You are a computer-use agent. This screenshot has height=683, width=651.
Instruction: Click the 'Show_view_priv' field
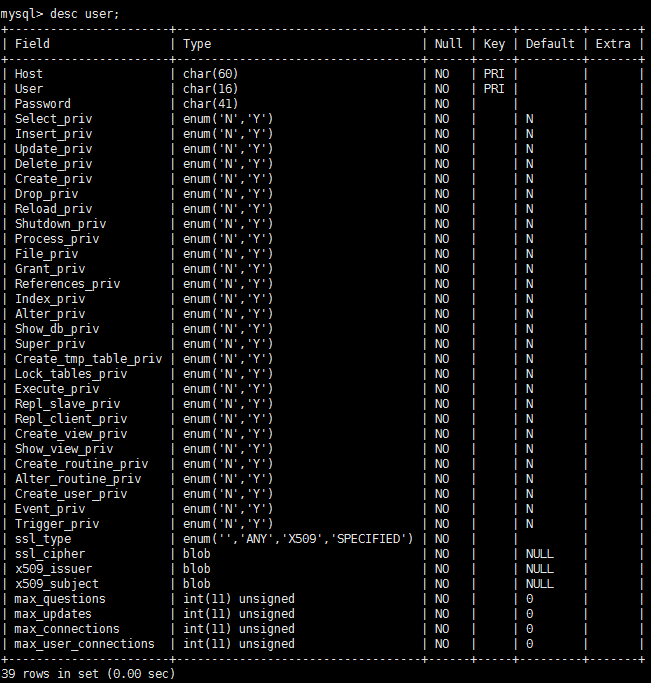[x=64, y=449]
